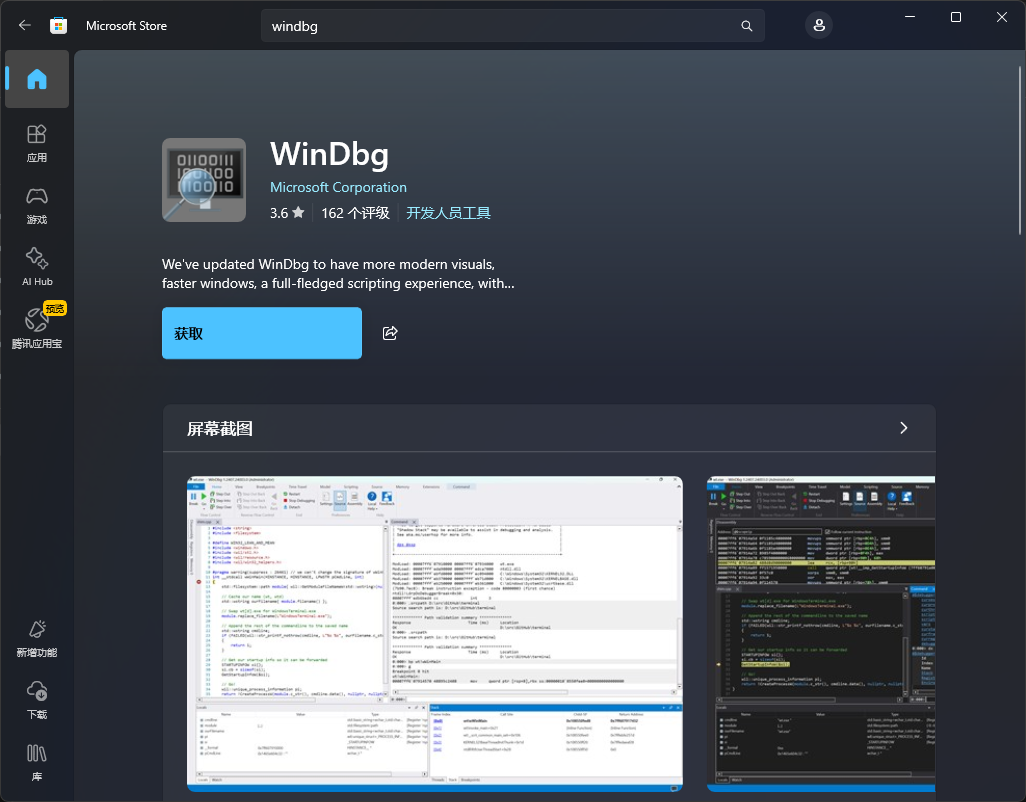
Task: Click the 屏幕截图 section heading
Action: click(x=220, y=428)
